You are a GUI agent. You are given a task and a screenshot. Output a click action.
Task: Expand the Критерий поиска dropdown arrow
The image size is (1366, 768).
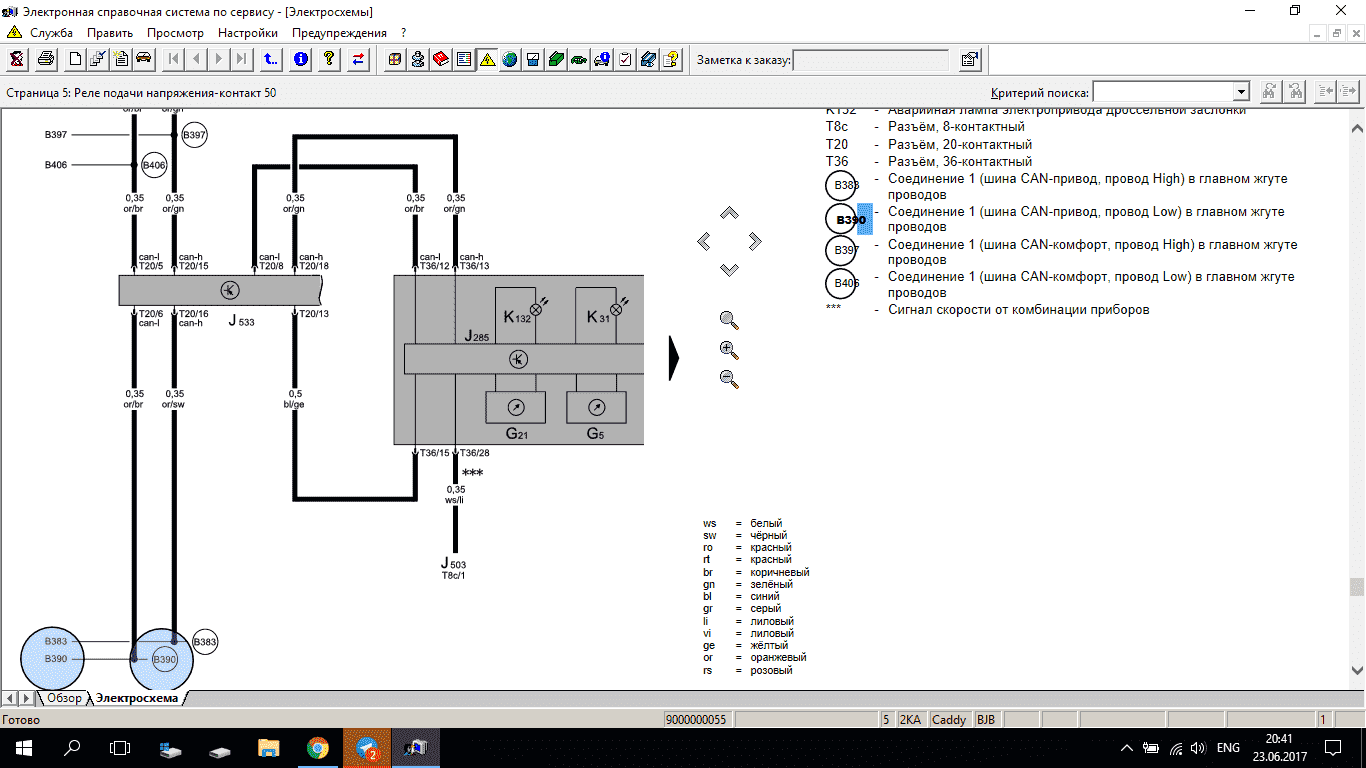(x=1241, y=92)
